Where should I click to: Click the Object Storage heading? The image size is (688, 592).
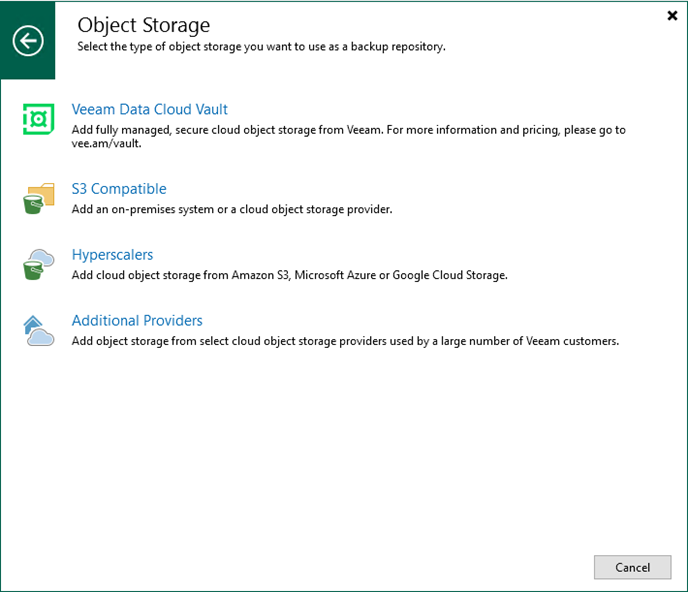(144, 24)
